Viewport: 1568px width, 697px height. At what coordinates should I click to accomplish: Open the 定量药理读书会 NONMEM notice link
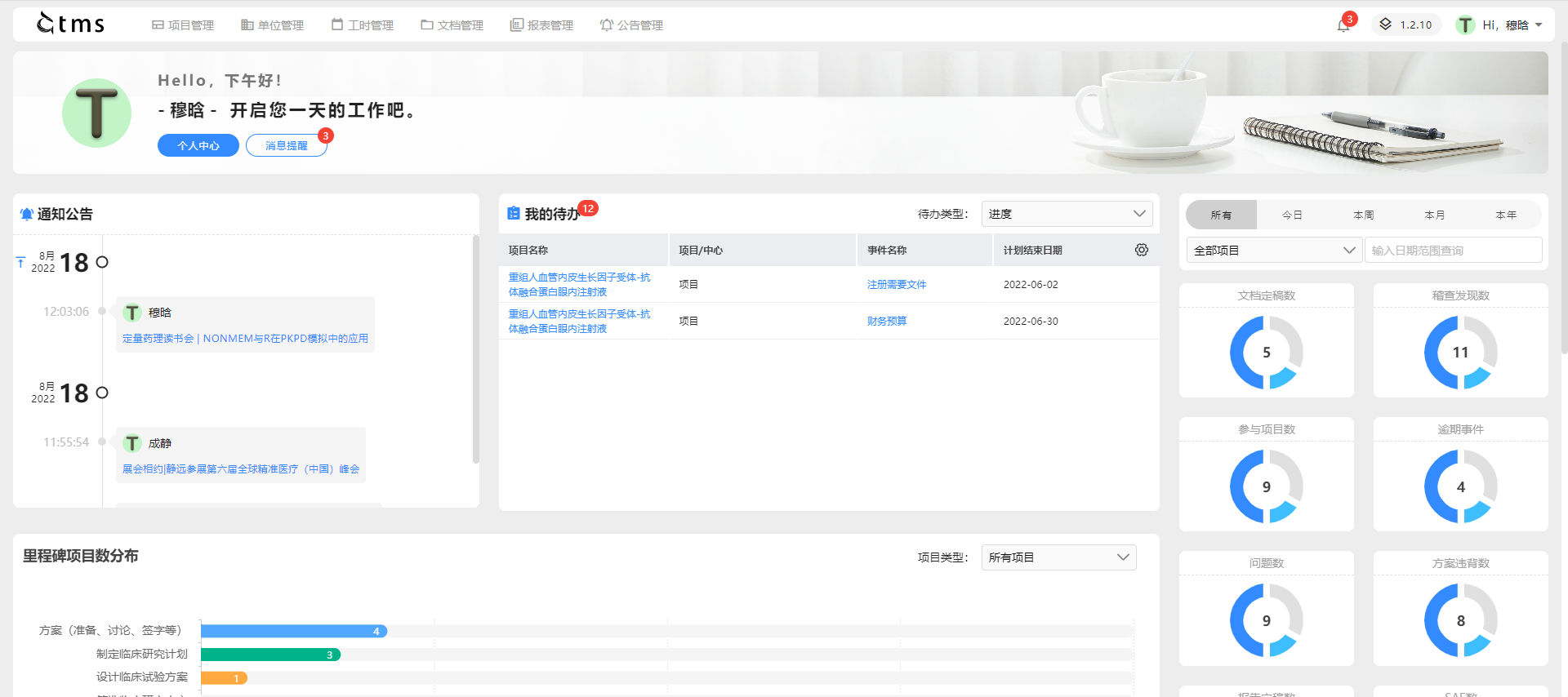click(x=245, y=338)
